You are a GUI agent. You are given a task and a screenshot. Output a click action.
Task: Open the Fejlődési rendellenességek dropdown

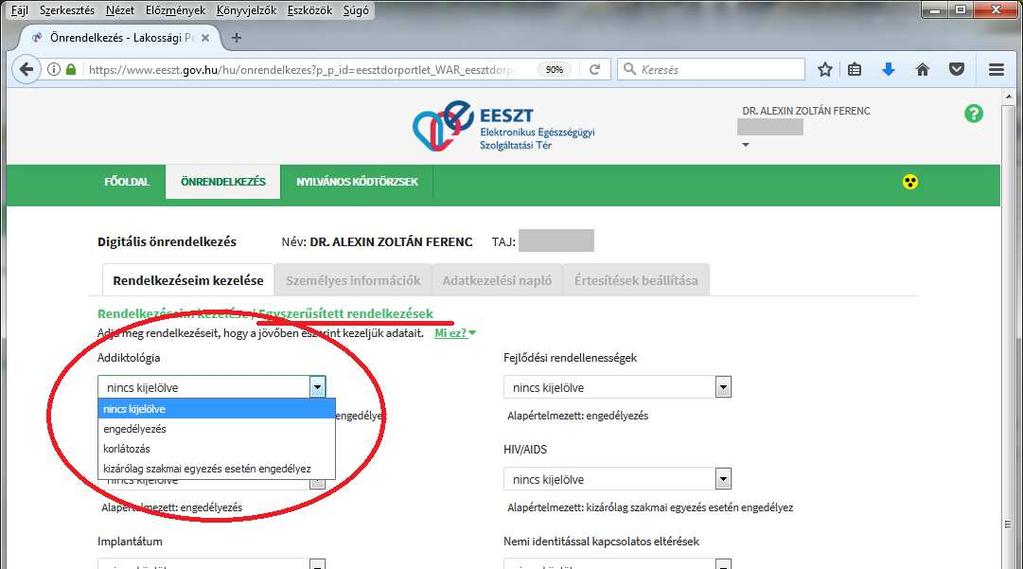[x=617, y=388]
